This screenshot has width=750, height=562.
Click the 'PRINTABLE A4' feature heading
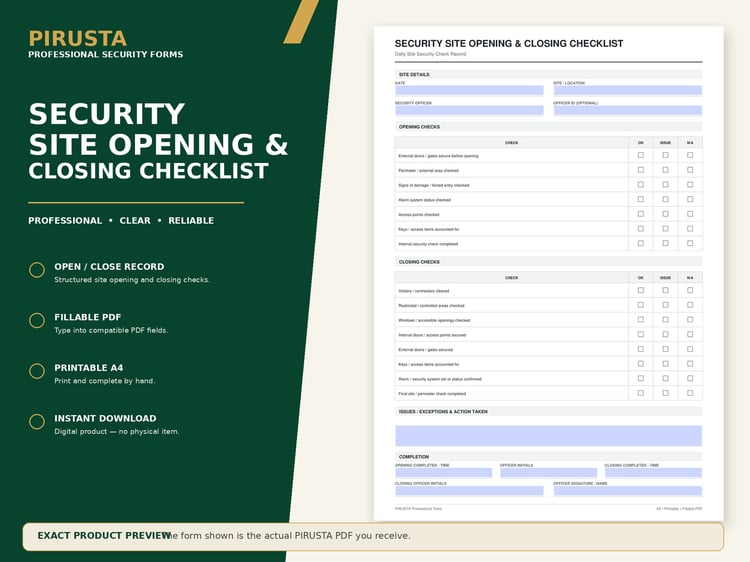click(88, 368)
